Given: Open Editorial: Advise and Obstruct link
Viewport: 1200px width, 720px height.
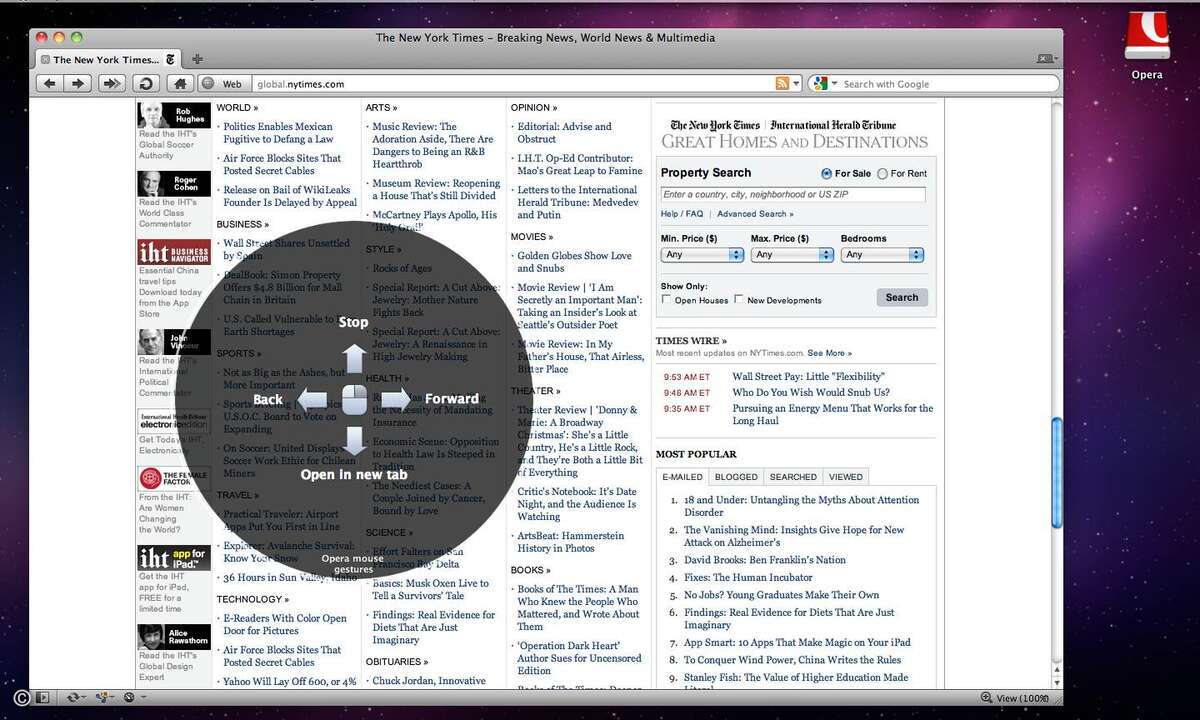Looking at the screenshot, I should tap(564, 133).
